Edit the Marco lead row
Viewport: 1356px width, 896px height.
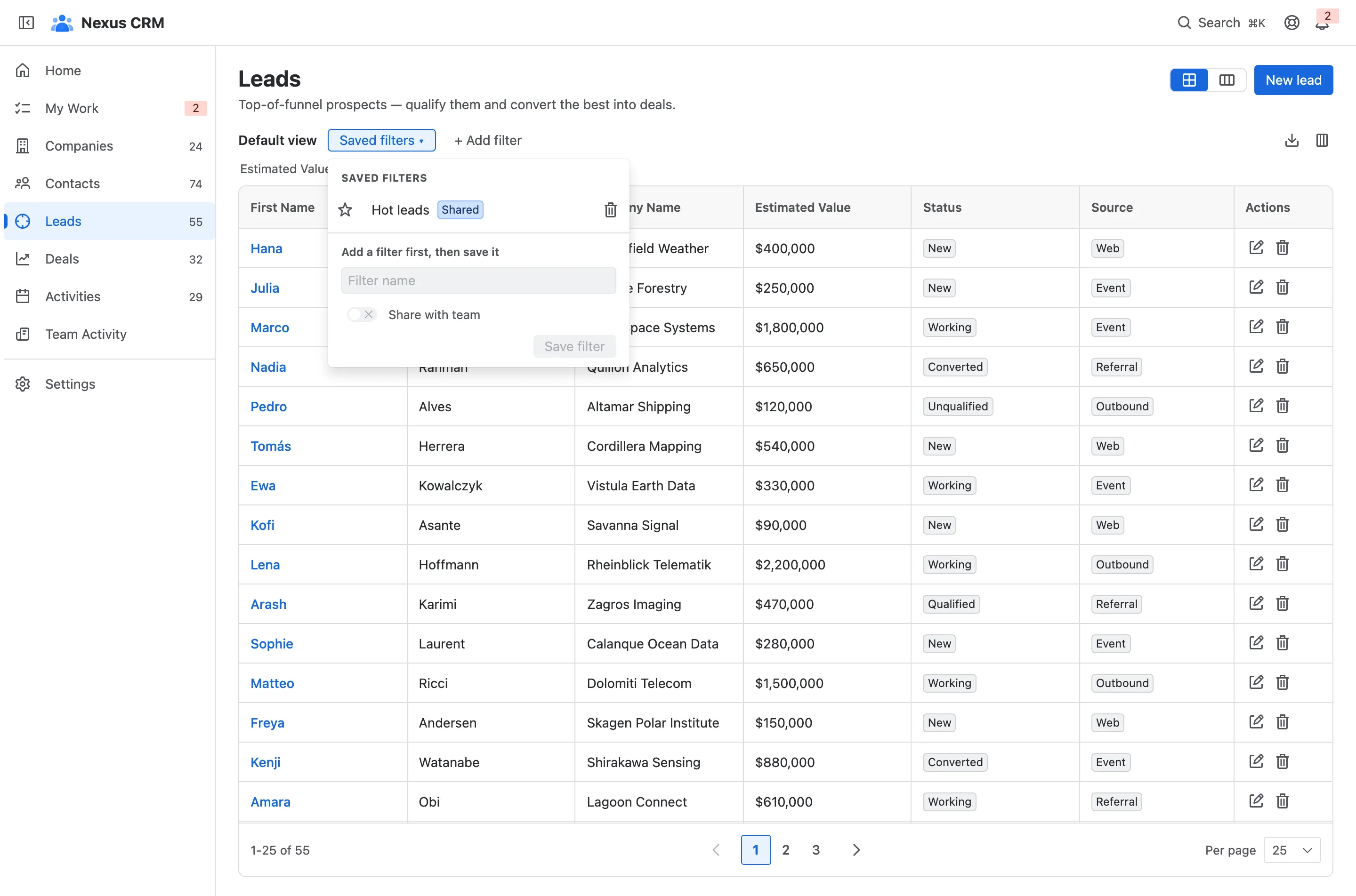1256,326
